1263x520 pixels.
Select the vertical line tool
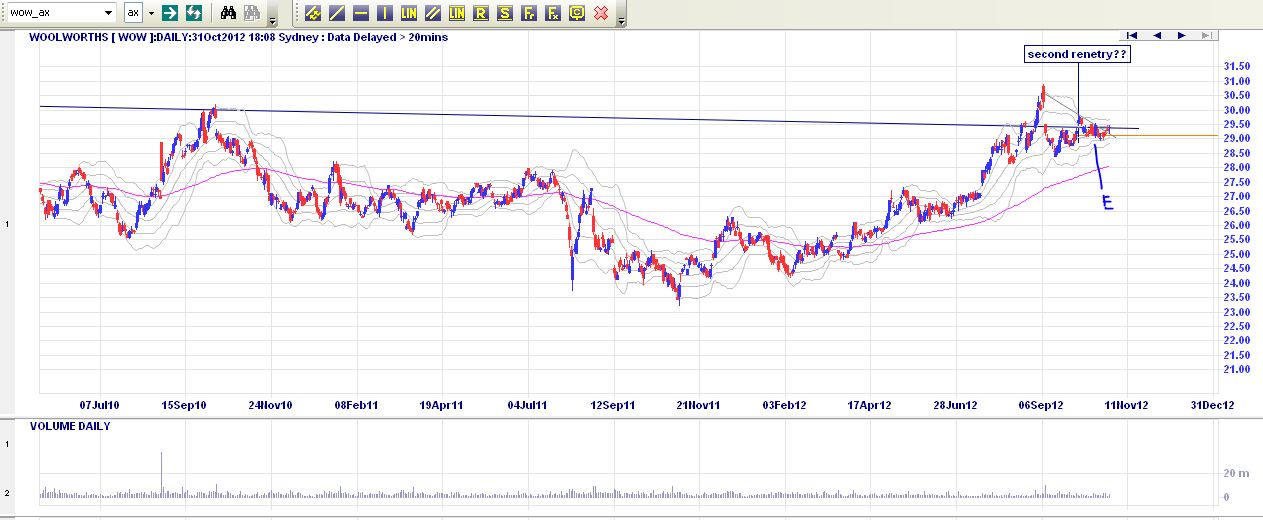click(385, 13)
